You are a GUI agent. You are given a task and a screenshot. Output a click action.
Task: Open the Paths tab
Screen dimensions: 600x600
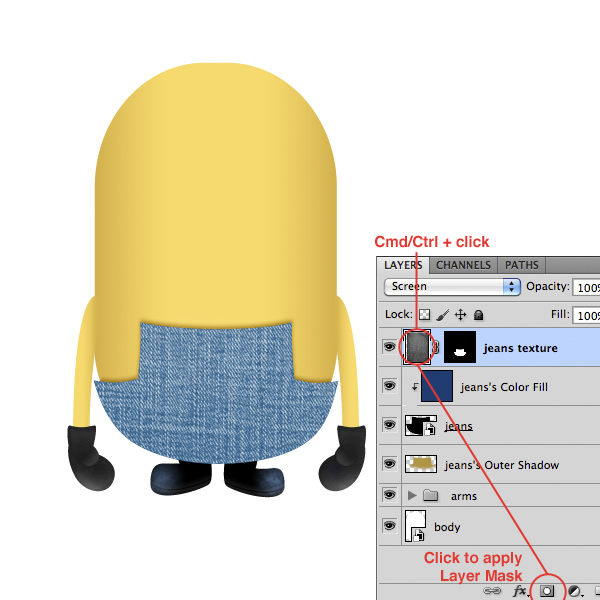[521, 265]
